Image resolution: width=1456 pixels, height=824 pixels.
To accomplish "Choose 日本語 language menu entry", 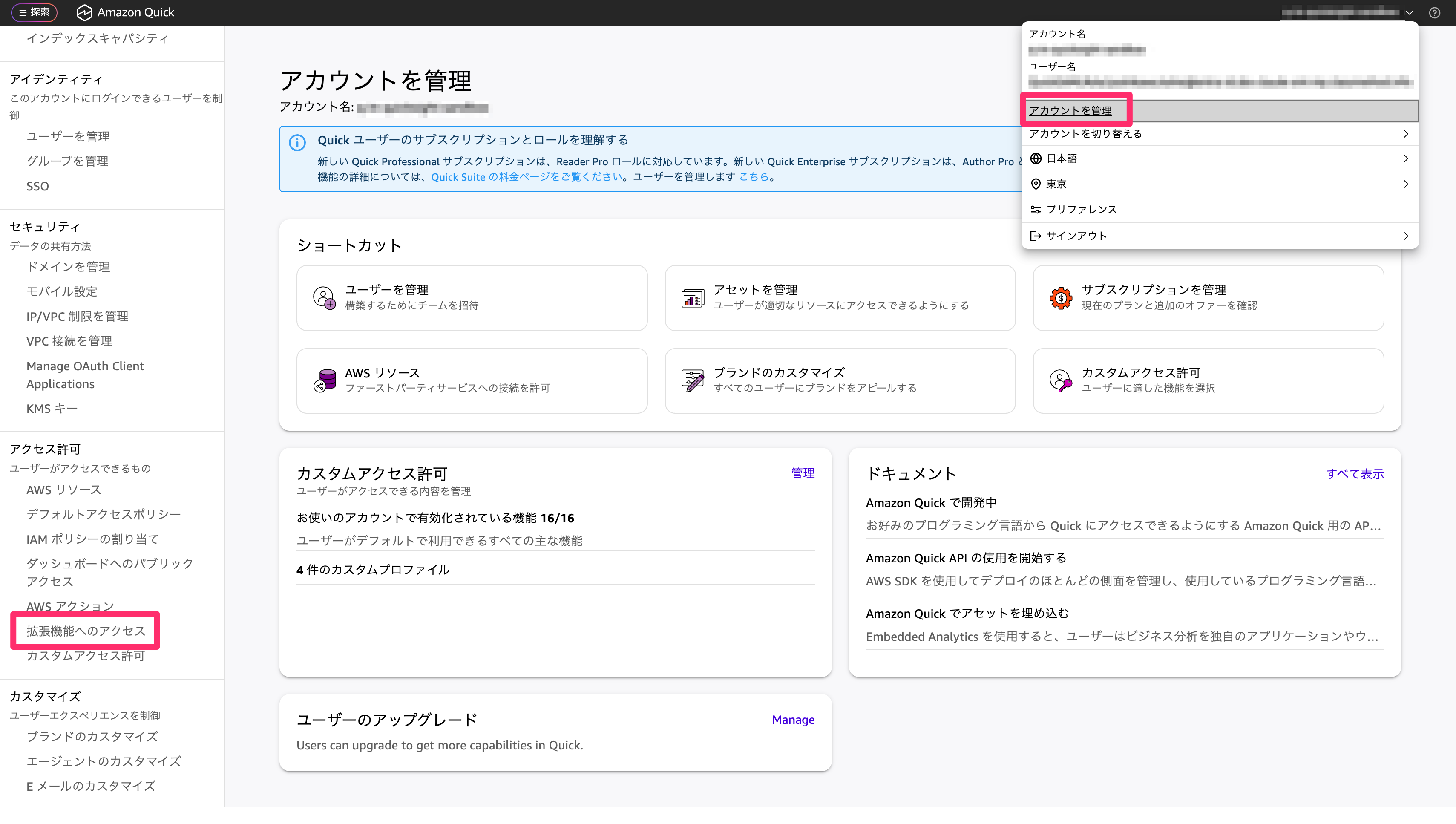I will coord(1220,158).
